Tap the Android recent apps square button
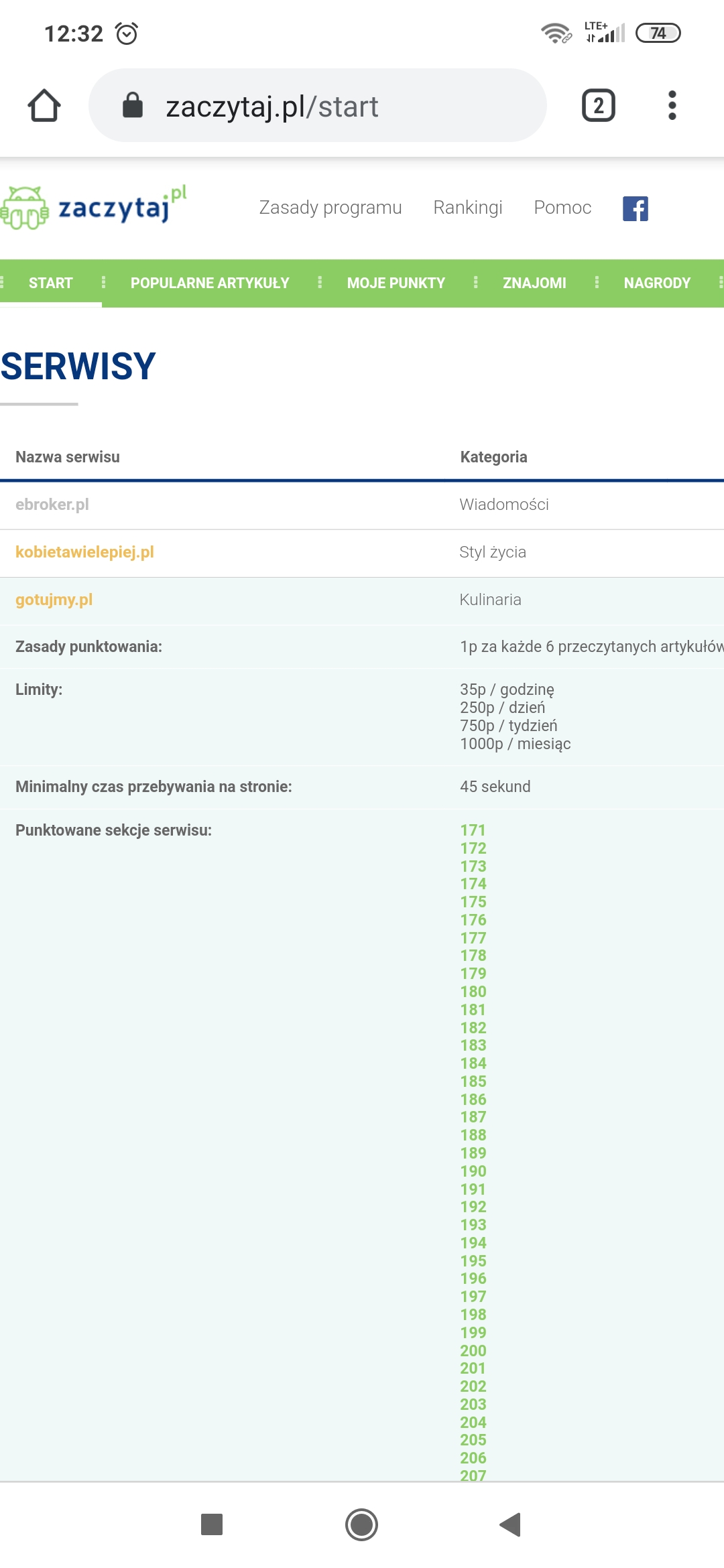Image resolution: width=724 pixels, height=1568 pixels. [x=212, y=1524]
